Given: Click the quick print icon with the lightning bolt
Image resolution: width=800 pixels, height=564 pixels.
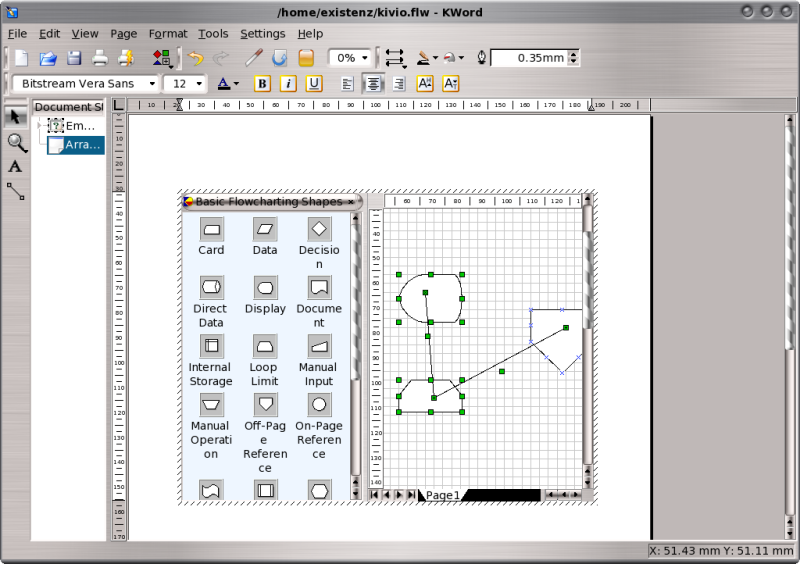Looking at the screenshot, I should click(x=126, y=58).
